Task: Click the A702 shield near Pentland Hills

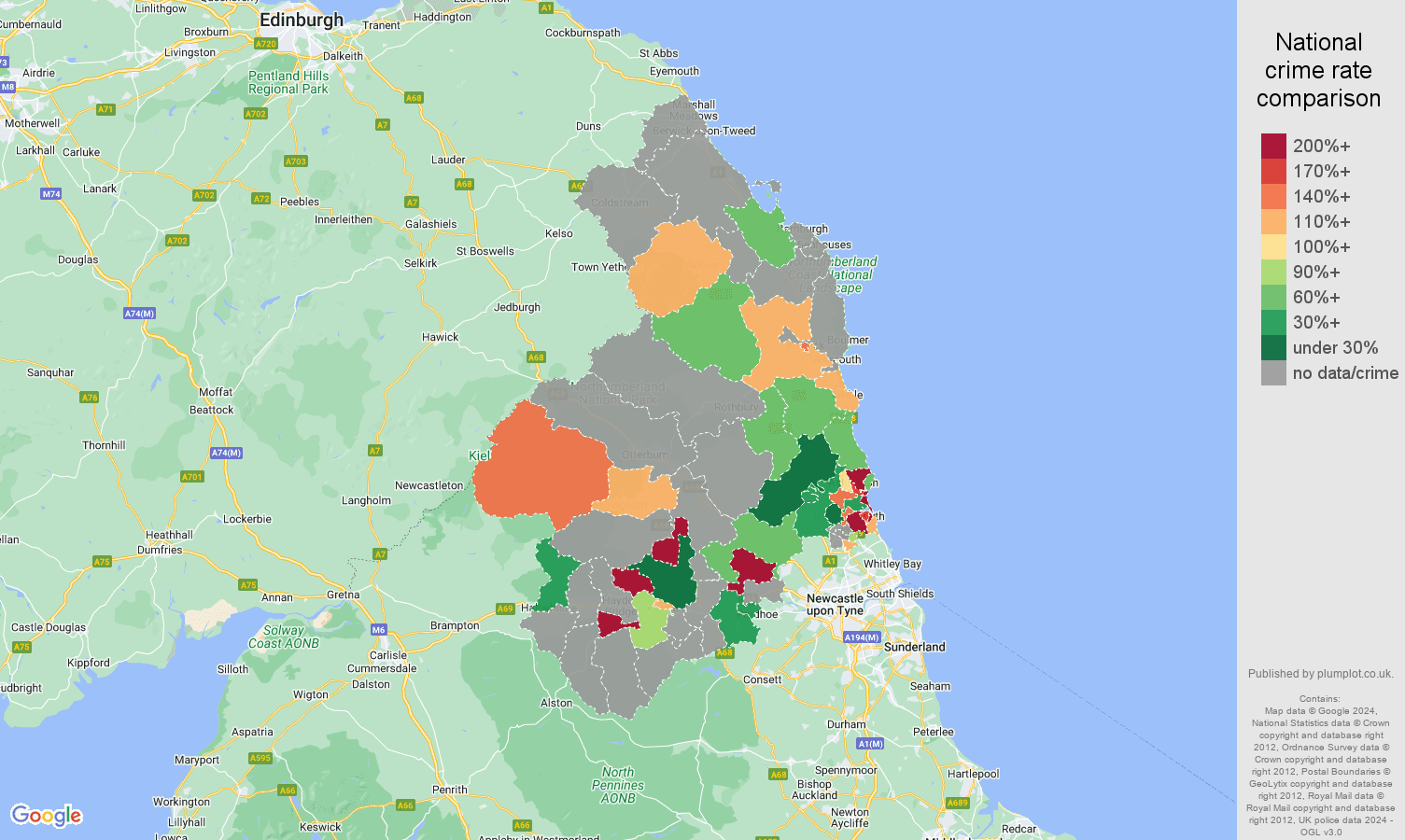Action: (256, 114)
